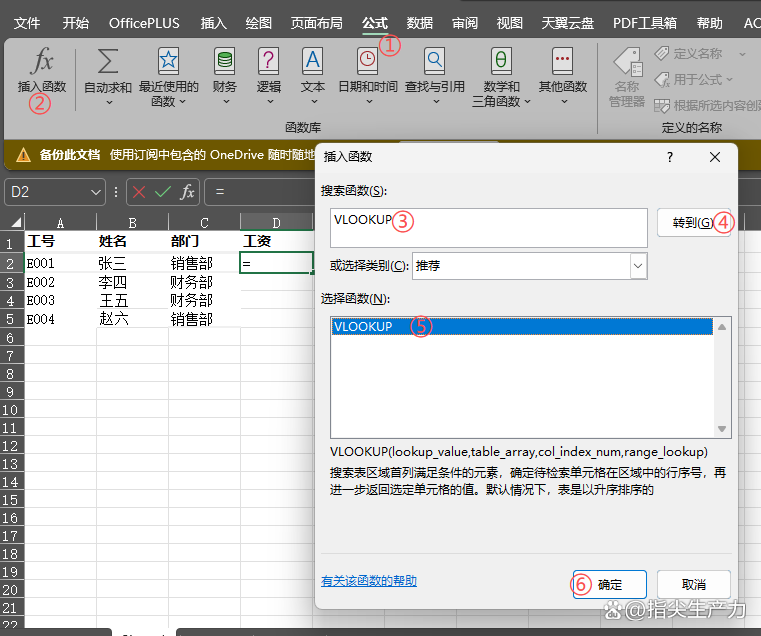Click the formula bar options dots

tap(116, 192)
